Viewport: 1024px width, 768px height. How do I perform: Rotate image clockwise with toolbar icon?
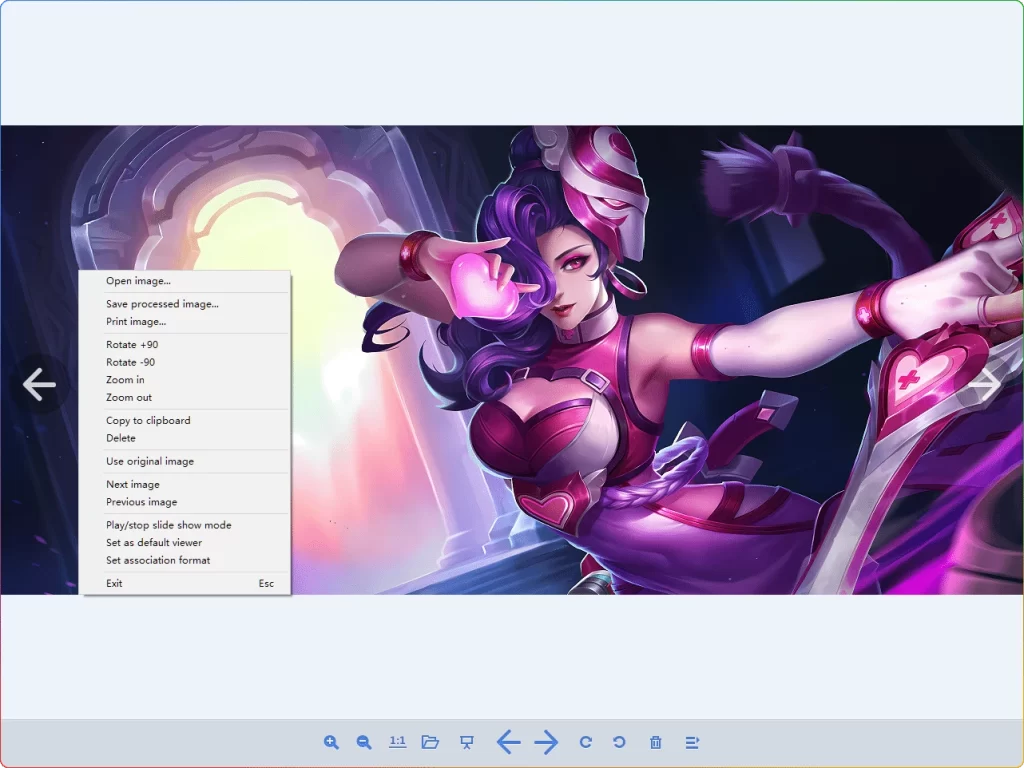click(585, 742)
